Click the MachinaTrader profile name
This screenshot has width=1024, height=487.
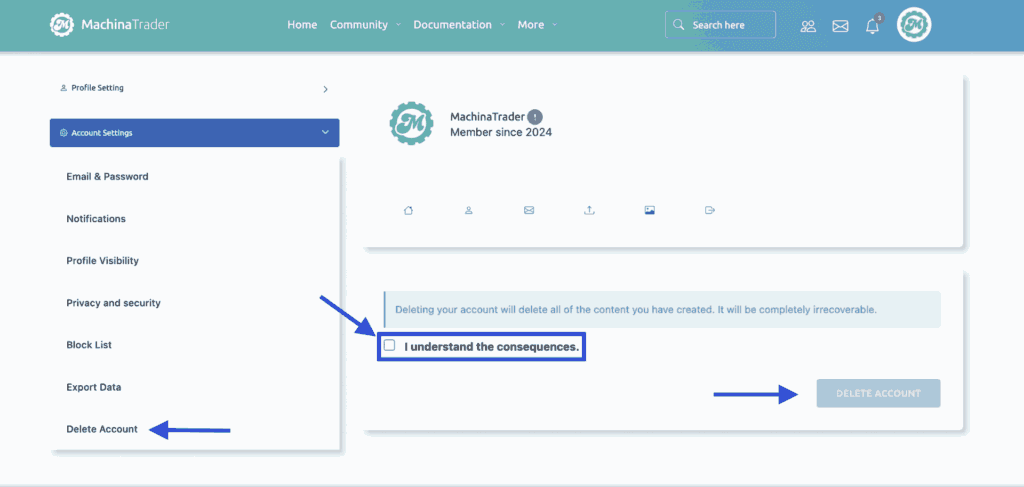(x=488, y=117)
